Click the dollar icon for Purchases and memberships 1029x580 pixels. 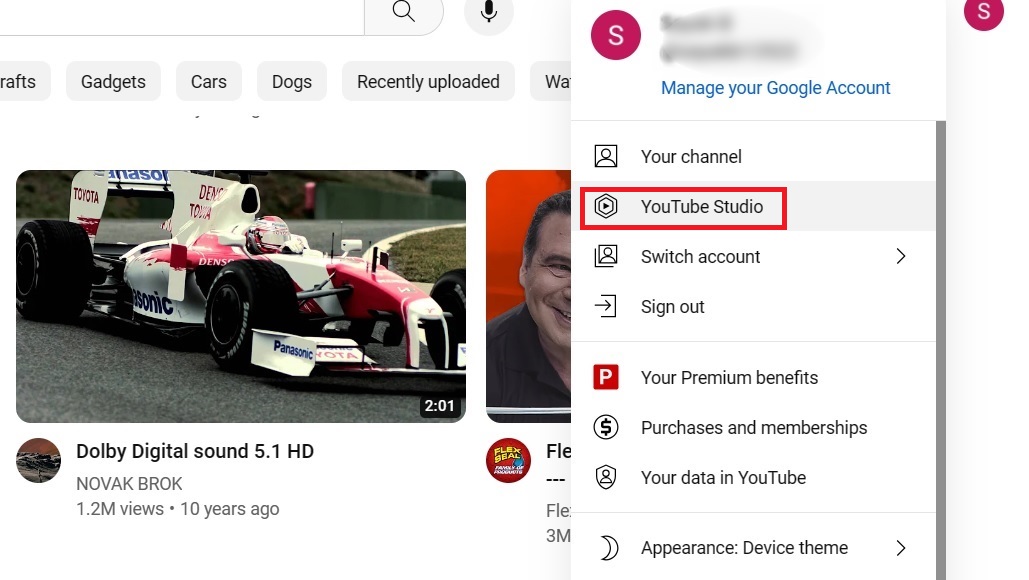[605, 427]
